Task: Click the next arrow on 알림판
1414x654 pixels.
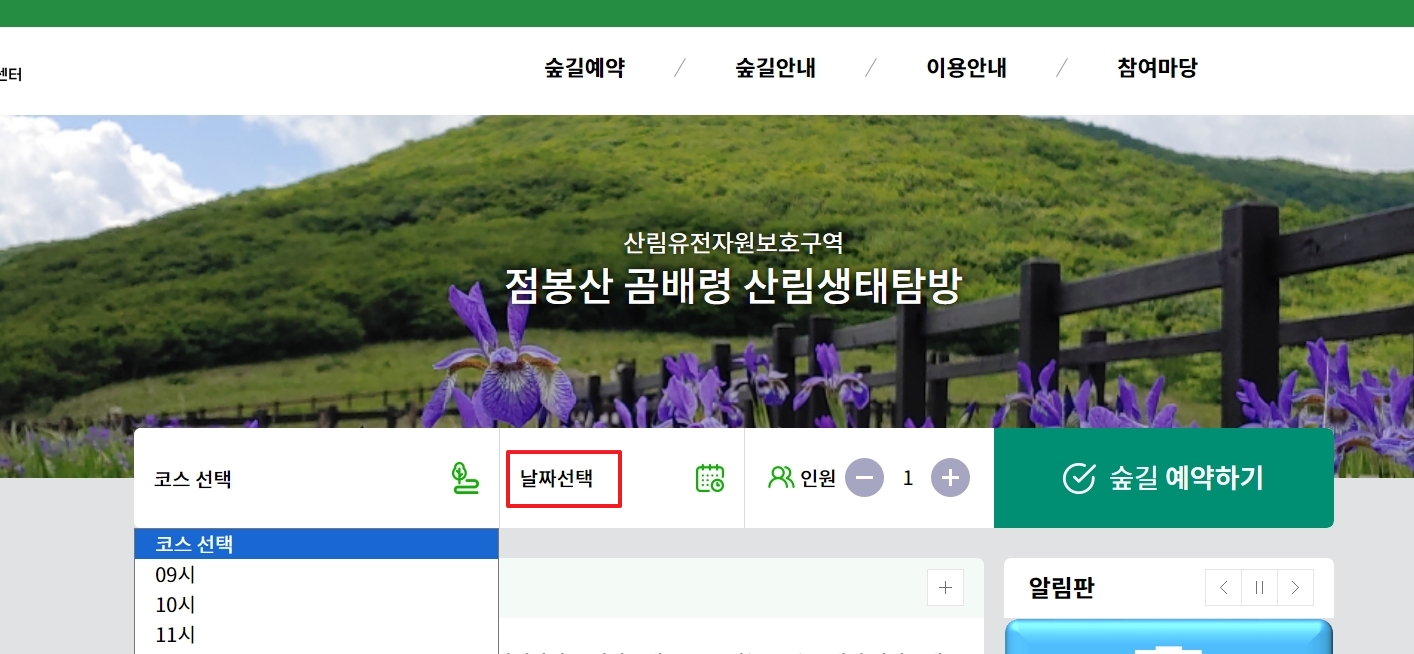Action: pyautogui.click(x=1295, y=588)
